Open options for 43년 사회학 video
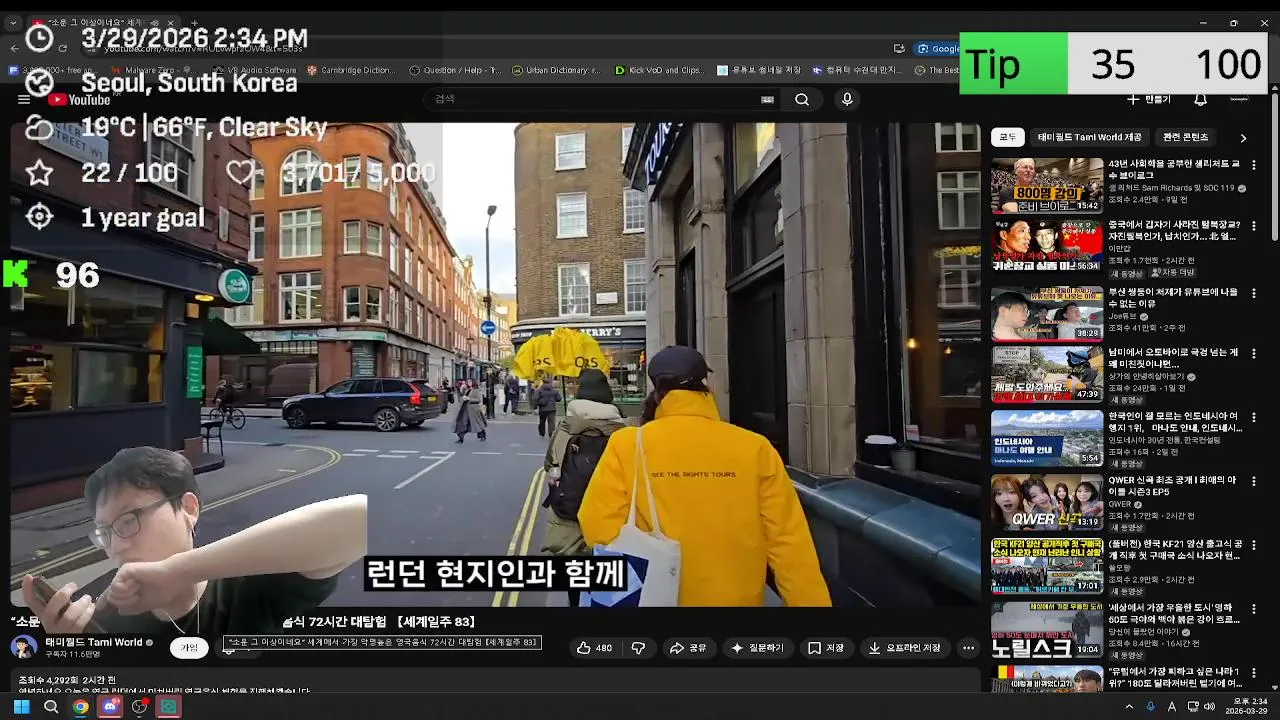1280x720 pixels. click(x=1254, y=165)
